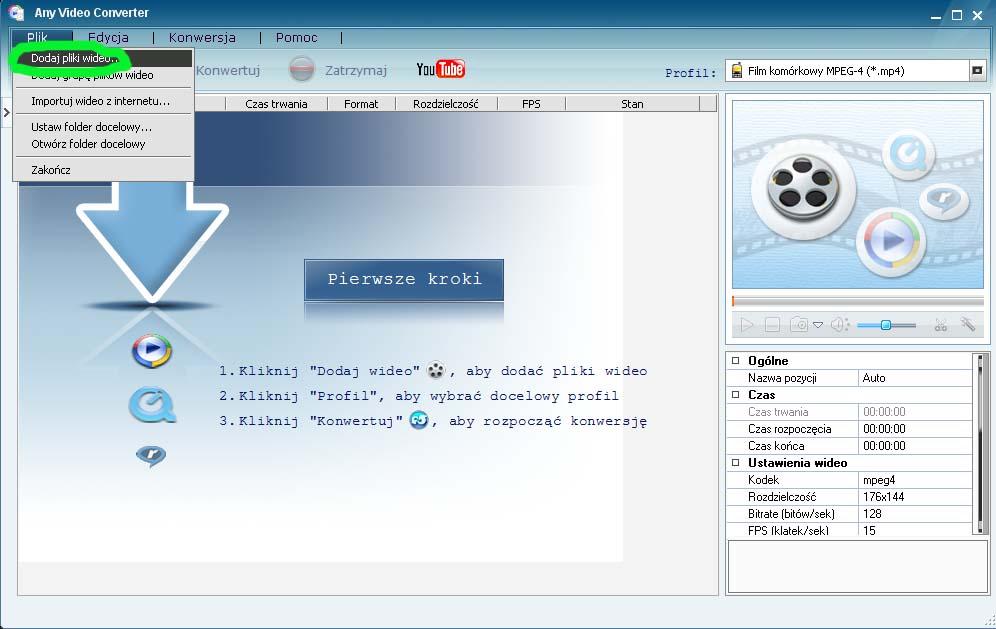Viewport: 996px width, 629px height.
Task: Collapse the Czas section
Action: pos(736,395)
